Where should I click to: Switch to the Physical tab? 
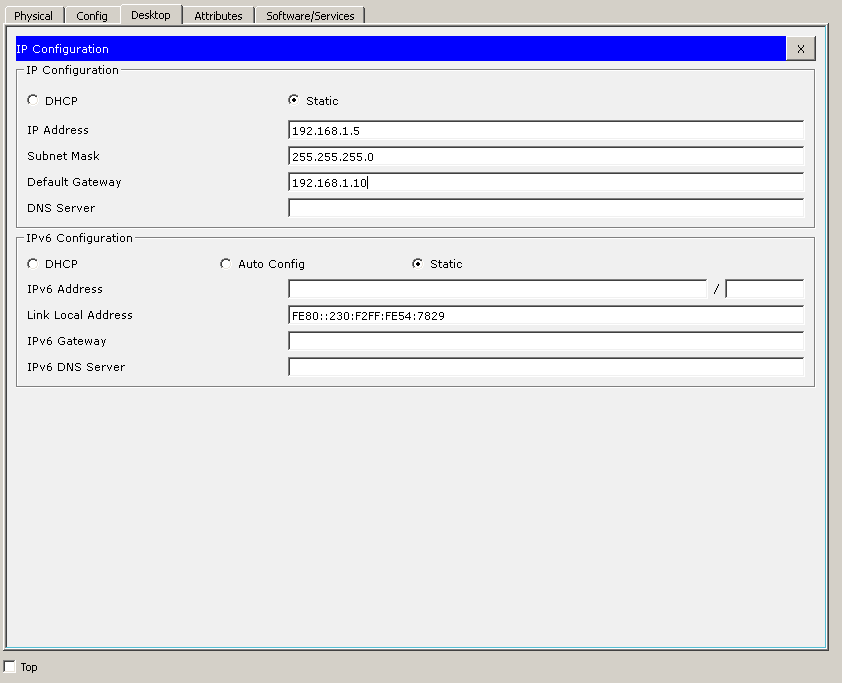34,16
